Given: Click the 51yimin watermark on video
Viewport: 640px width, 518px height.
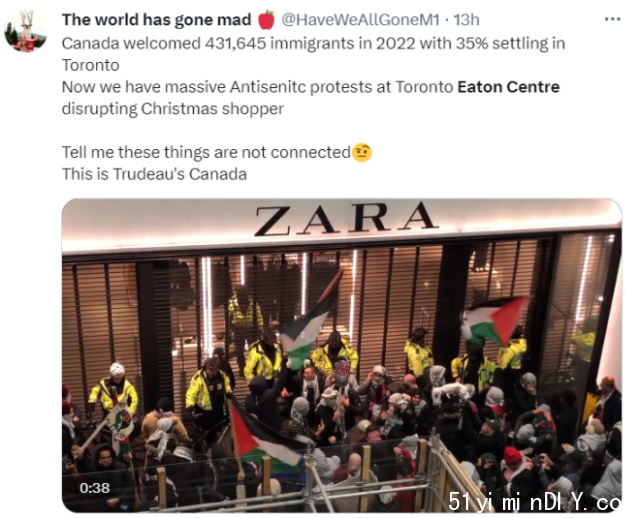Looking at the screenshot, I should [534, 502].
